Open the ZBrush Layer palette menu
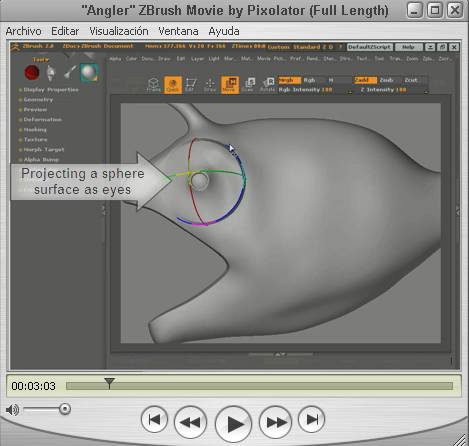This screenshot has height=446, width=469. pyautogui.click(x=197, y=59)
